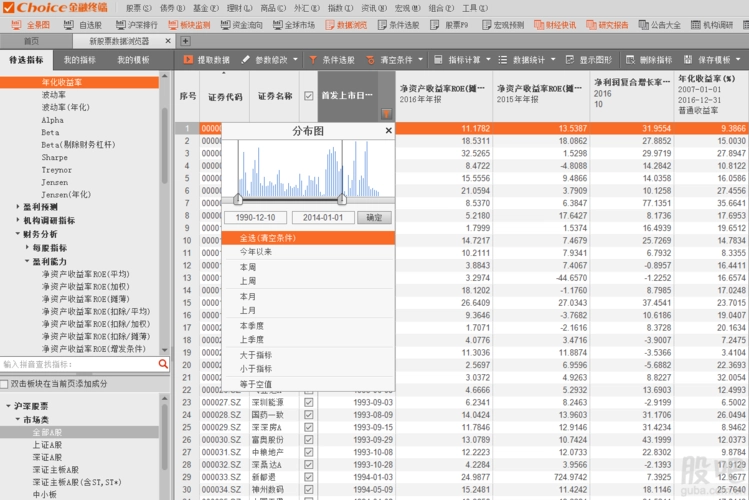Click the magnifier icon in indicator search box
Image resolution: width=749 pixels, height=500 pixels.
pos(163,364)
